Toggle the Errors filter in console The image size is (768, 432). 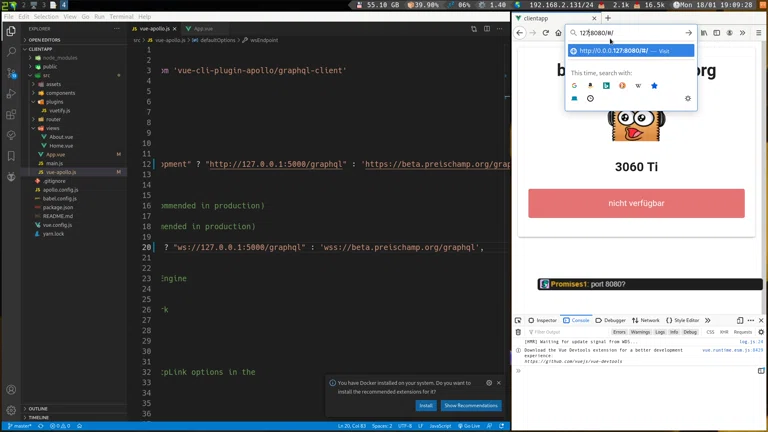[x=619, y=332]
